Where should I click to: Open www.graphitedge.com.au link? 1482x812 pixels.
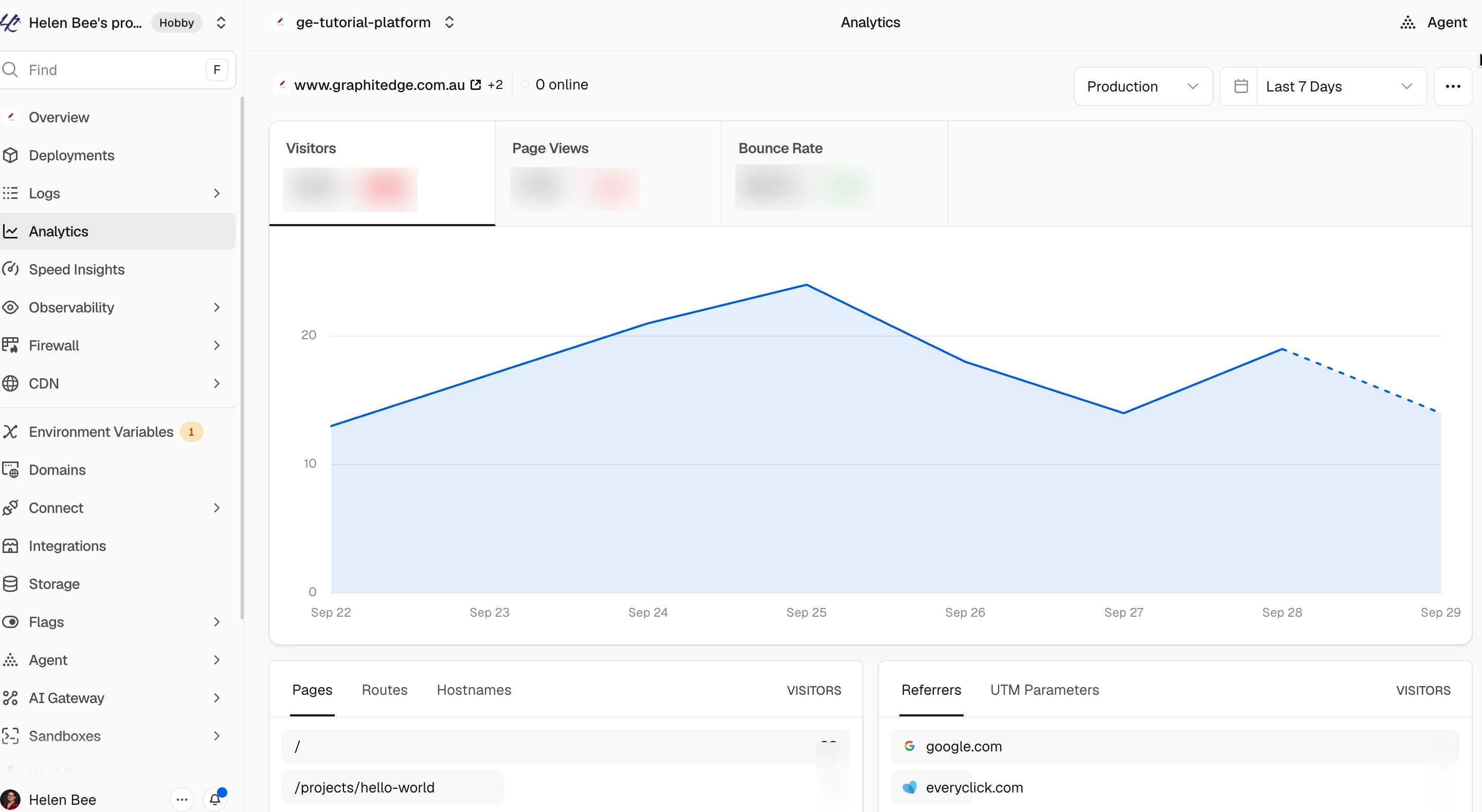point(379,85)
